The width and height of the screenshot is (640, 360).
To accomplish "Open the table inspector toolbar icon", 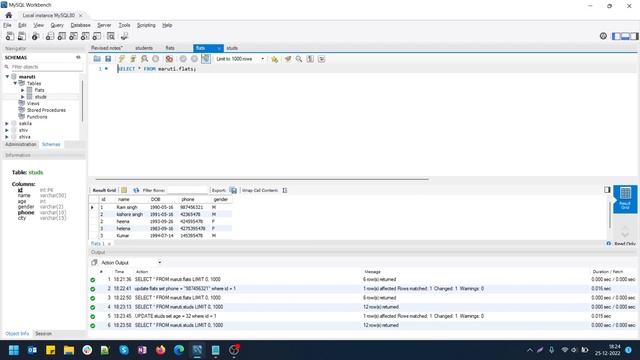I will point(36,36).
